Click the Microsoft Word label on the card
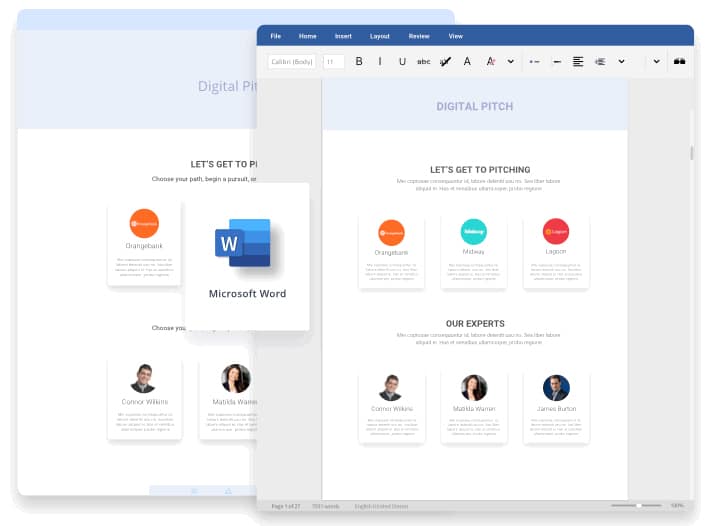Viewport: 720px width, 526px height. point(247,294)
